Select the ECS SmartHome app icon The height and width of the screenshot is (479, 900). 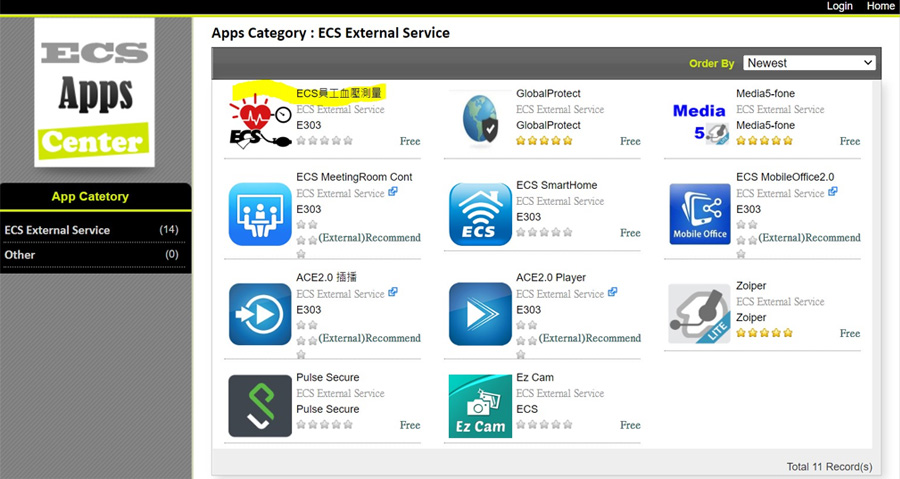point(480,214)
